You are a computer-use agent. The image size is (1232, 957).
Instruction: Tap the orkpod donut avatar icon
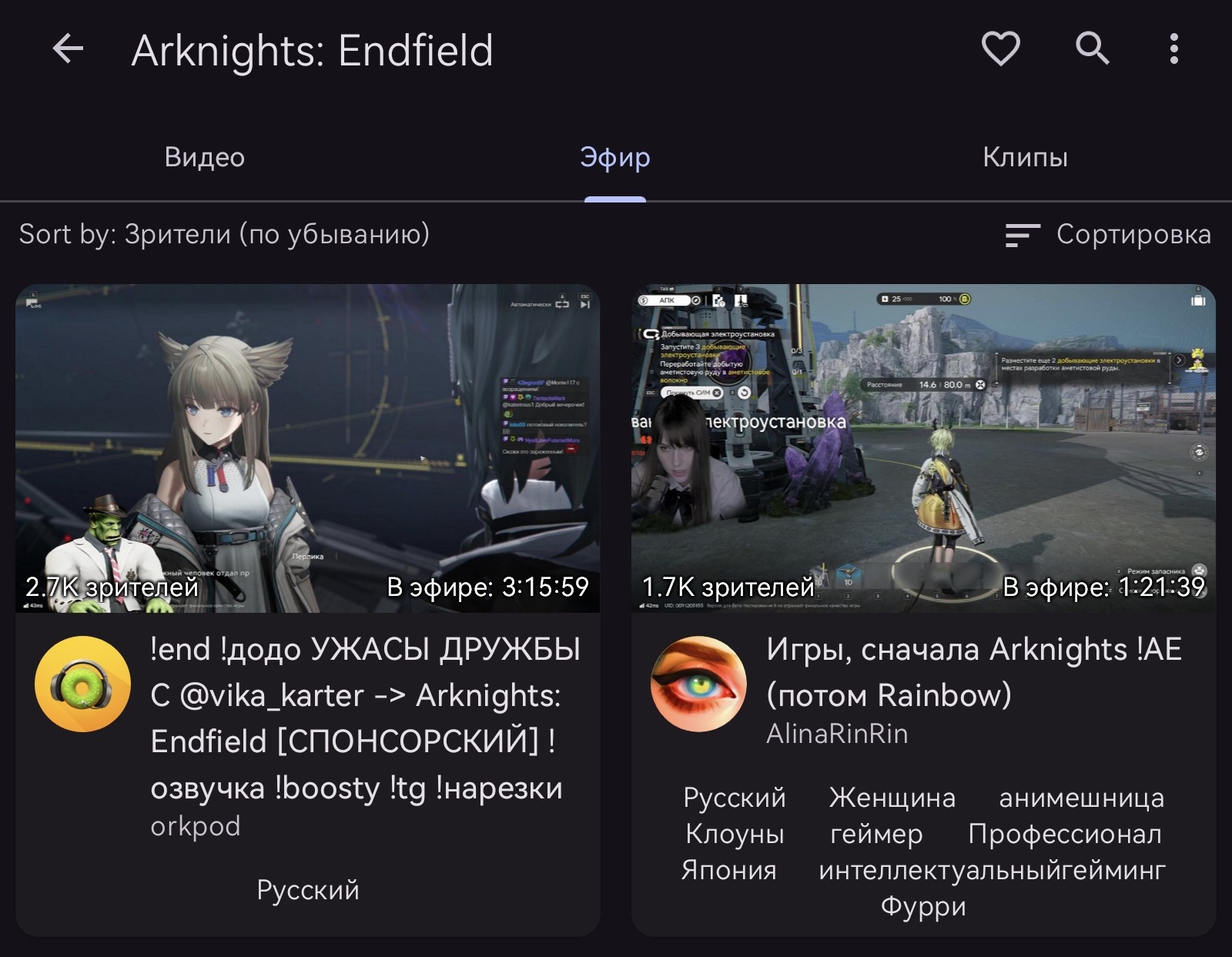82,684
